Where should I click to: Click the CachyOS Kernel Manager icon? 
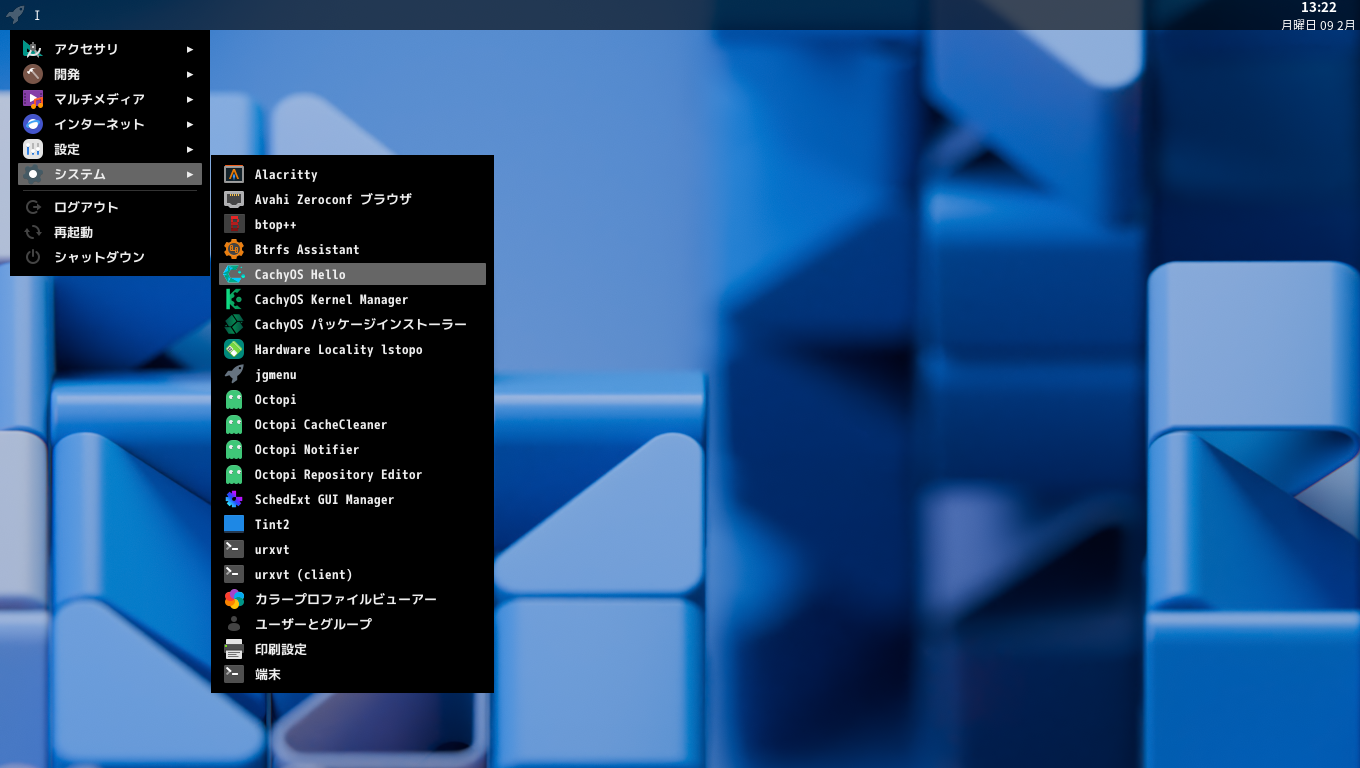click(234, 299)
